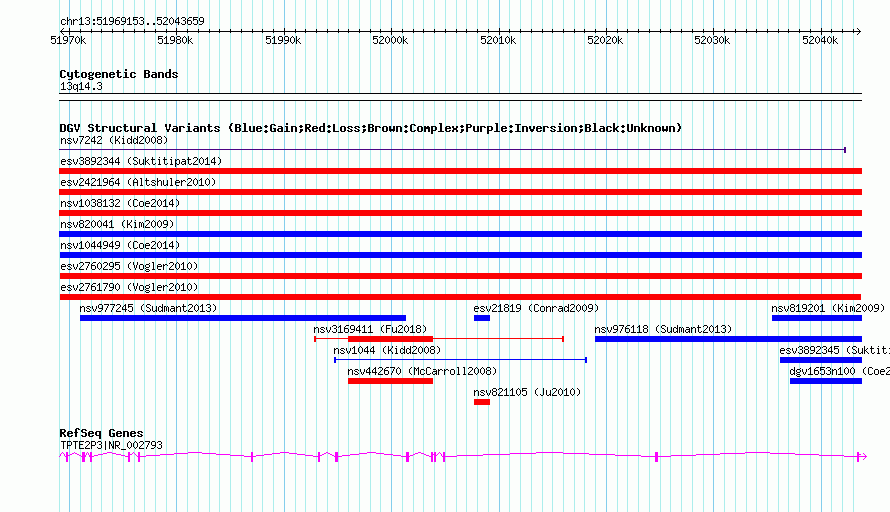Screen dimensions: 890x512
Task: Click the Cytogenetic Bands track title
Action: pos(119,74)
